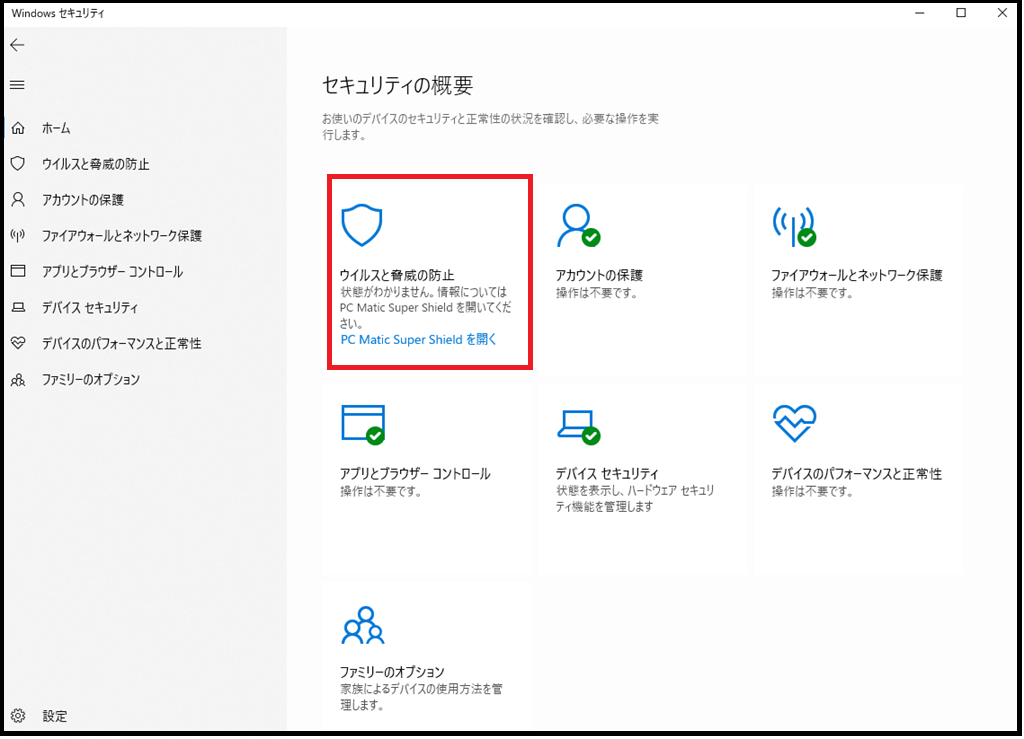Click the デバイス セキュリティ tile title
Viewport: 1024px width, 739px height.
(607, 474)
